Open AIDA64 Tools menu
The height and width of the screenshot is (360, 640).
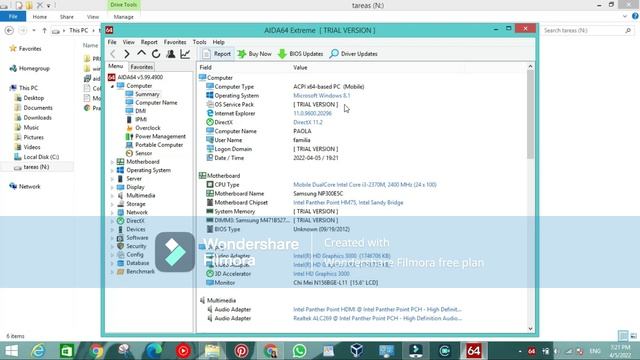(199, 42)
